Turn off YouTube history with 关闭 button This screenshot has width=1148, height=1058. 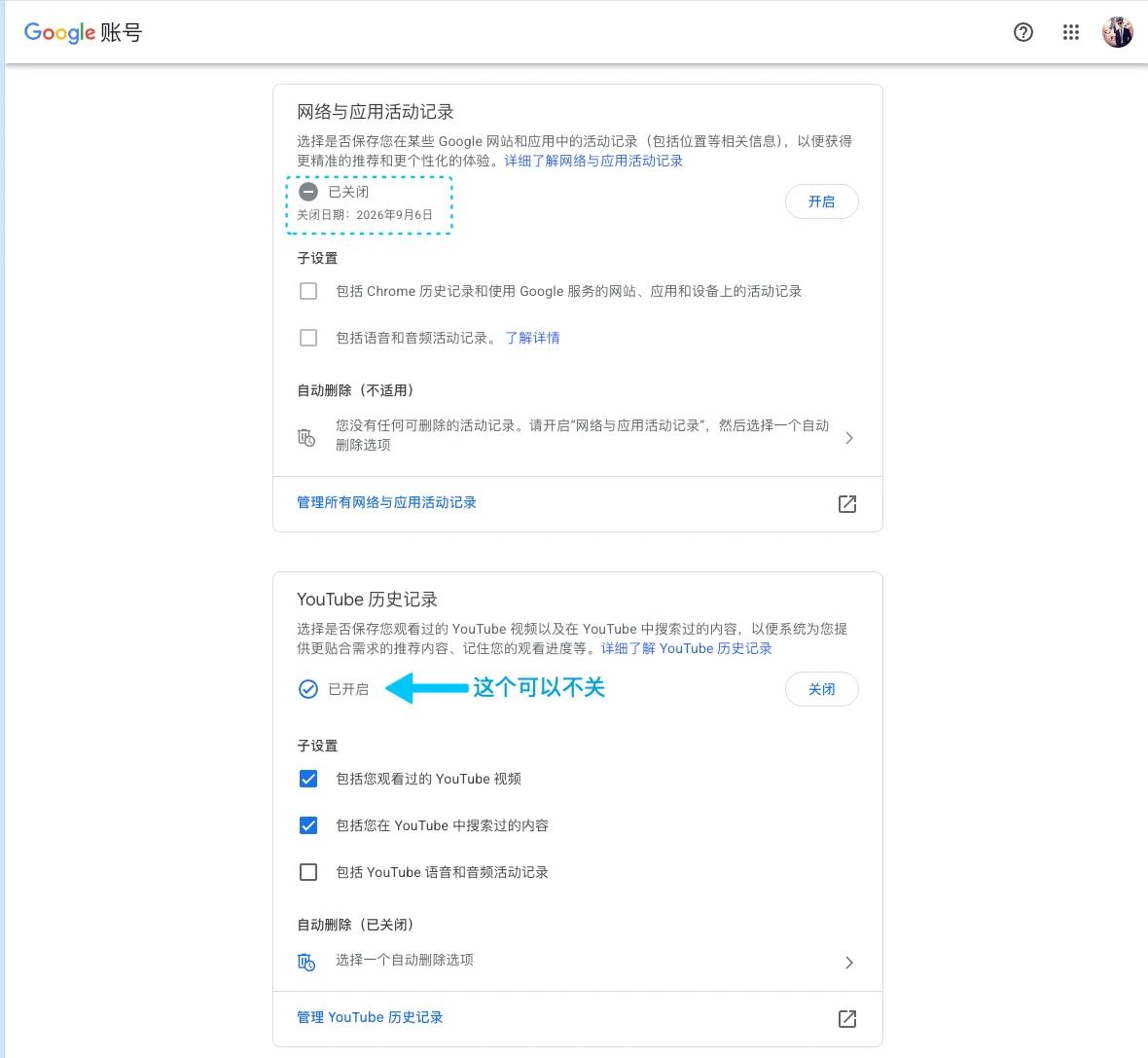point(821,689)
